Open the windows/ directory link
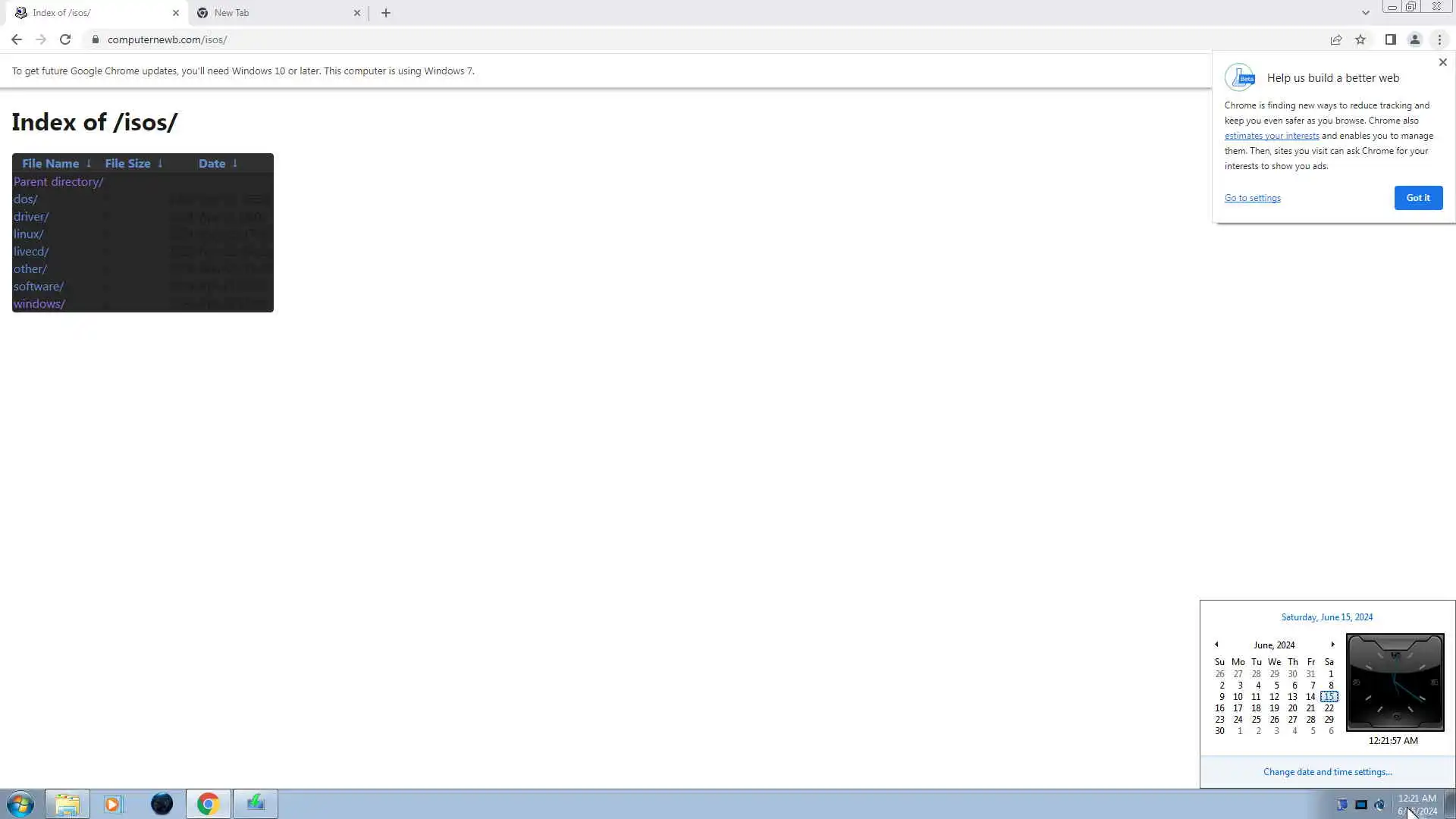The height and width of the screenshot is (819, 1456). click(x=39, y=303)
